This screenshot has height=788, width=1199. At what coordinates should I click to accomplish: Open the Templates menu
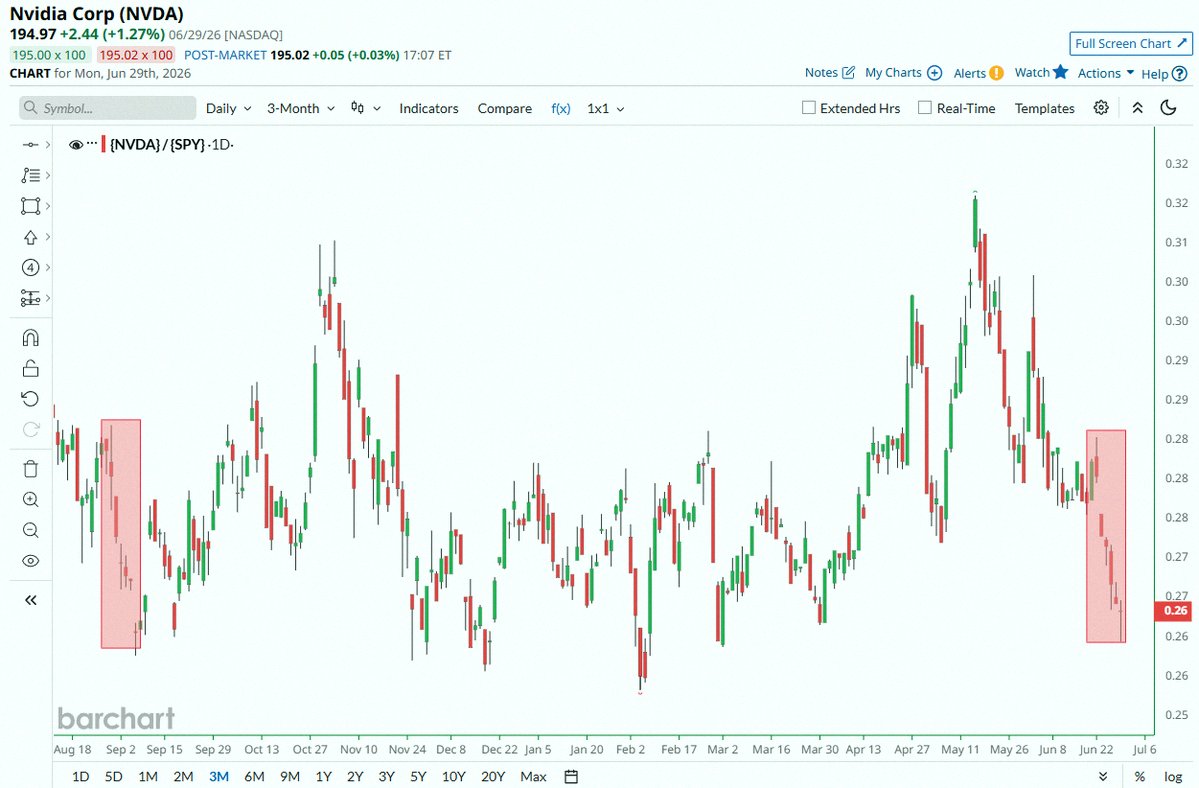pyautogui.click(x=1045, y=109)
